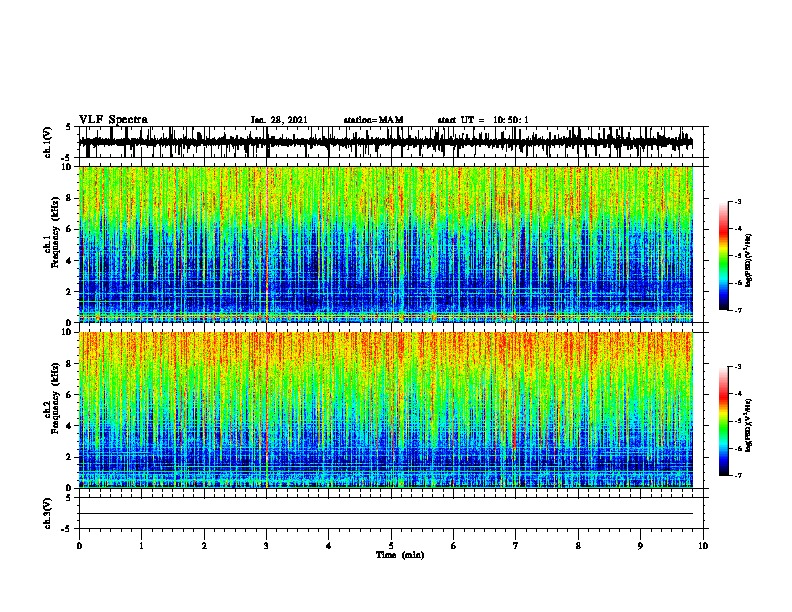Click time axis tick label "4"
792x612 pixels.
329,546
